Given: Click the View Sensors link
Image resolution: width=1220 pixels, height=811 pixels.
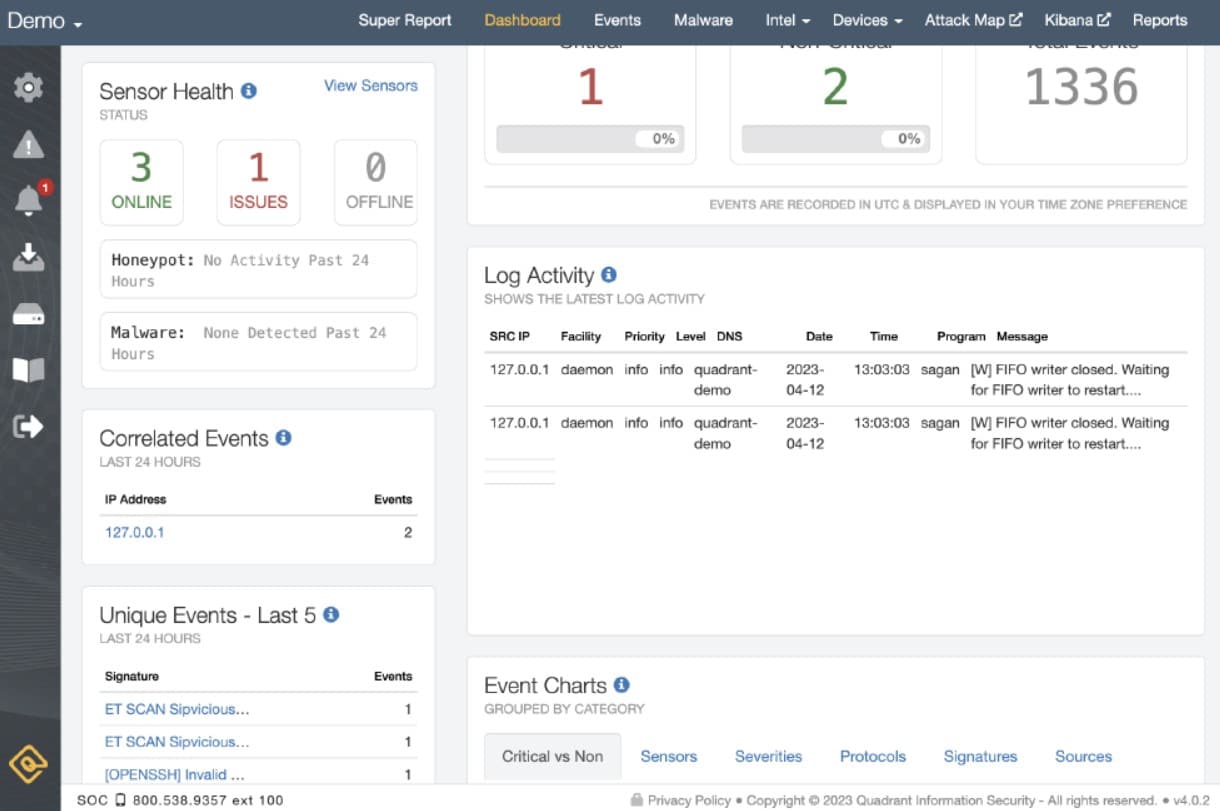Looking at the screenshot, I should pos(371,86).
